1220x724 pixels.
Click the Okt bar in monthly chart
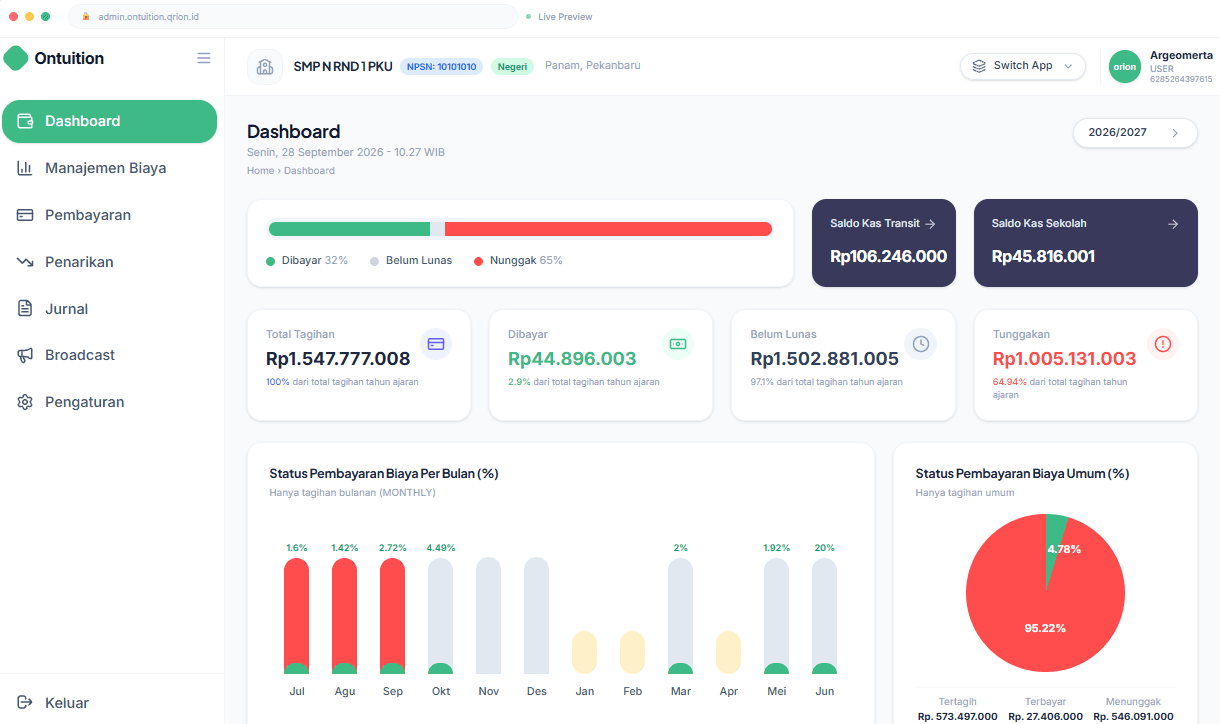[x=441, y=616]
